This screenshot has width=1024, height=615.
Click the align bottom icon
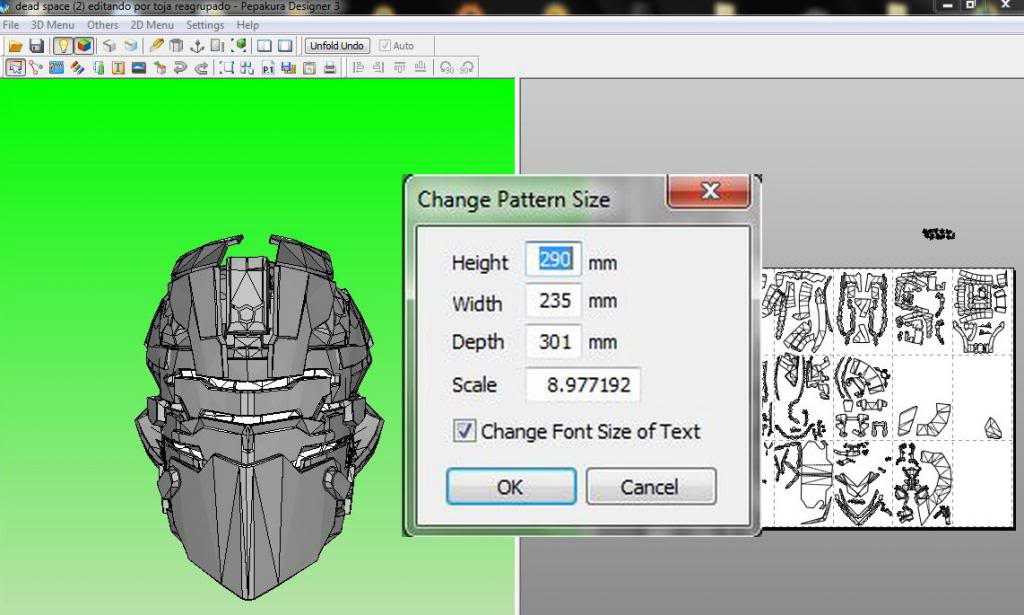tap(421, 67)
